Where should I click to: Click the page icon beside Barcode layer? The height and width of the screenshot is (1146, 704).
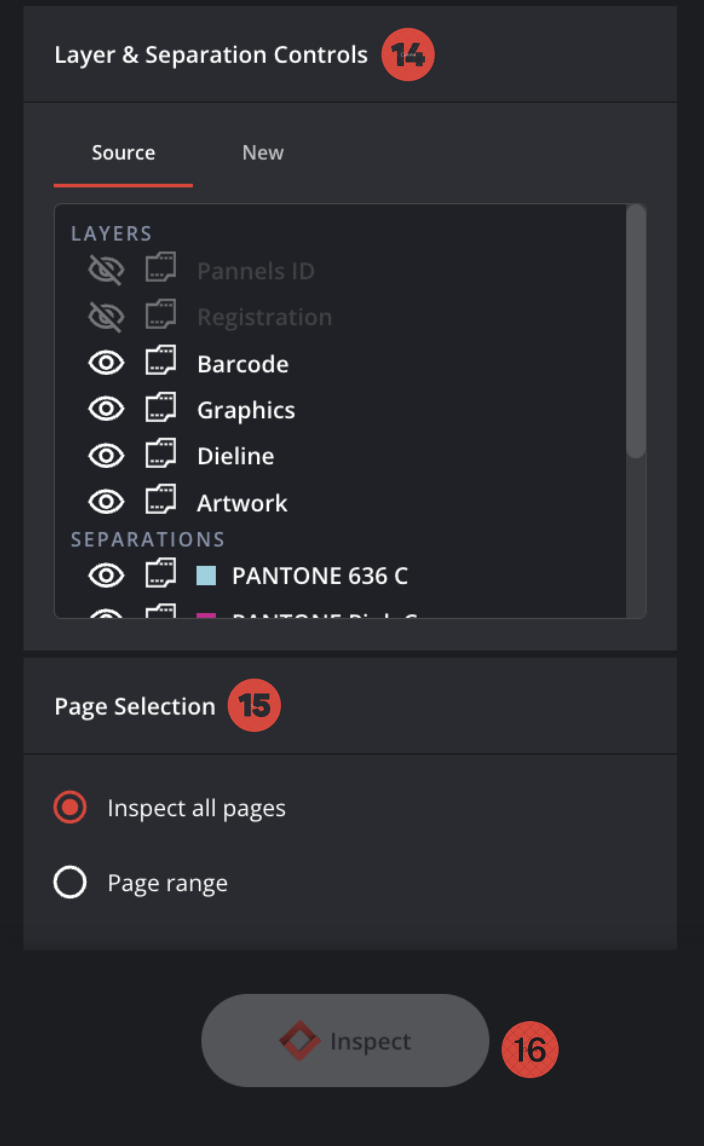pyautogui.click(x=160, y=363)
